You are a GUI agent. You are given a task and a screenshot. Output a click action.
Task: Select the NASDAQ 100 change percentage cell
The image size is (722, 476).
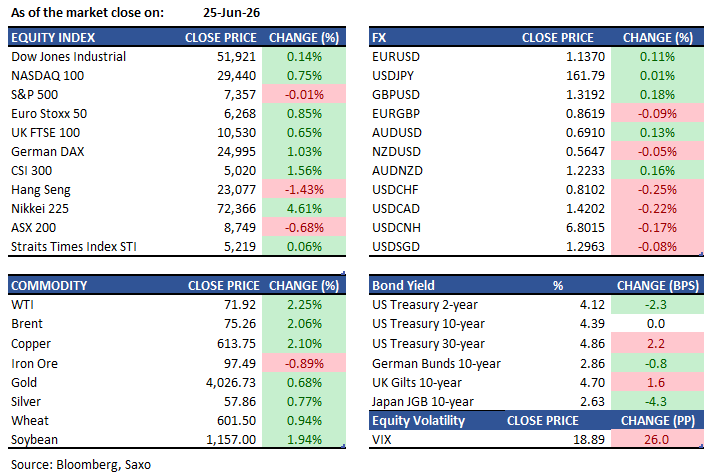point(304,75)
